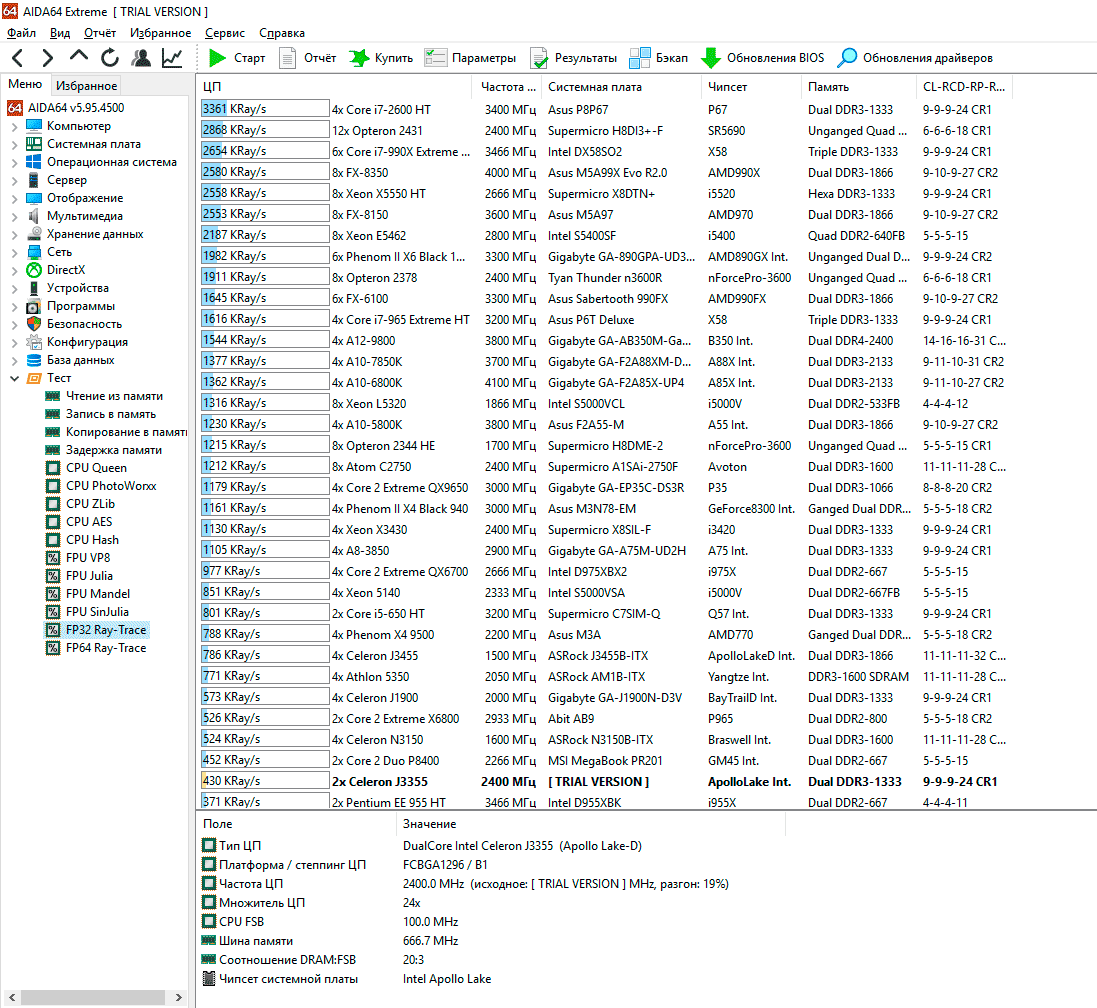Open the Результаты toolbar item

(x=574, y=58)
